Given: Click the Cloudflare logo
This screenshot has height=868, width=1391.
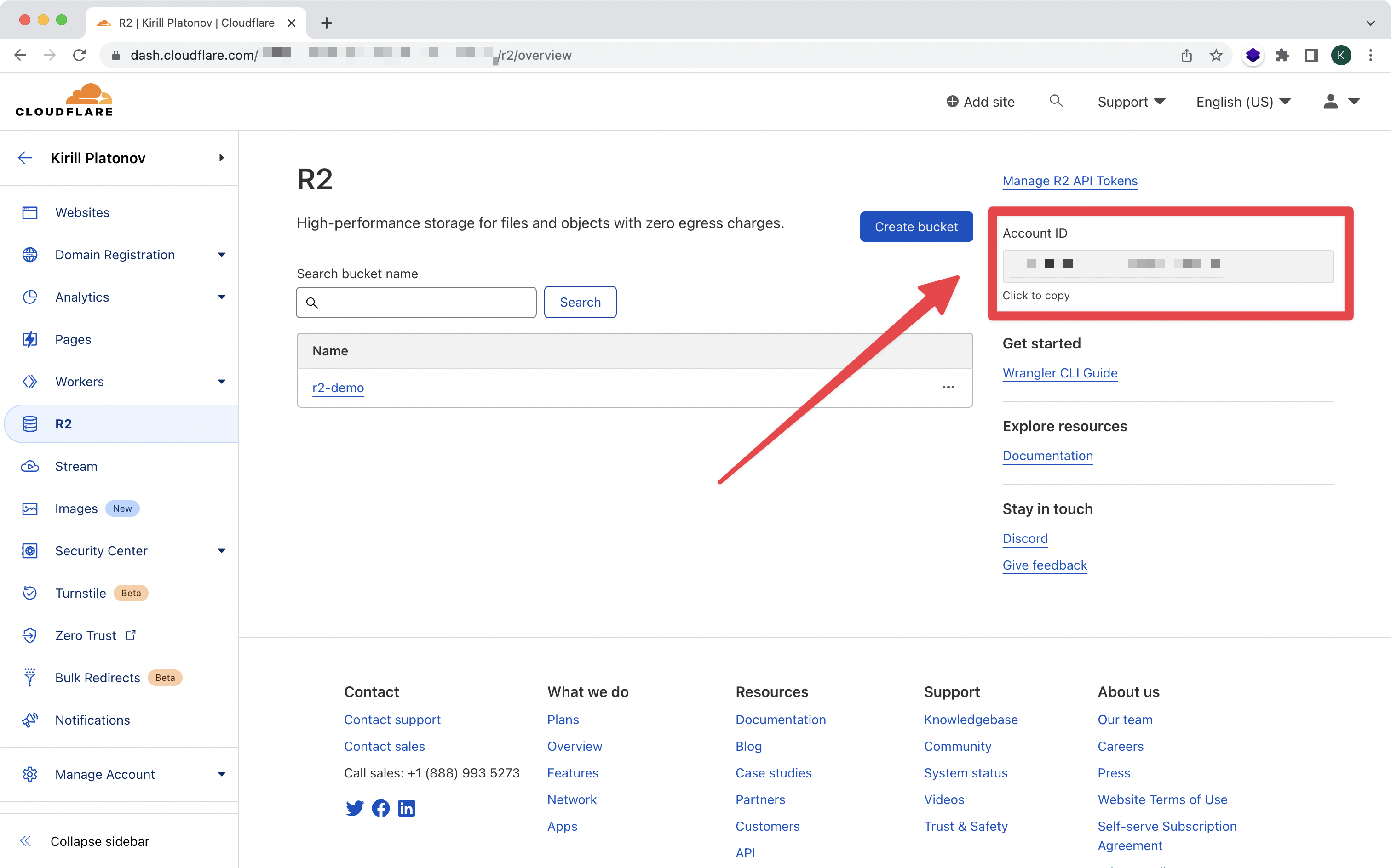Looking at the screenshot, I should (x=64, y=101).
